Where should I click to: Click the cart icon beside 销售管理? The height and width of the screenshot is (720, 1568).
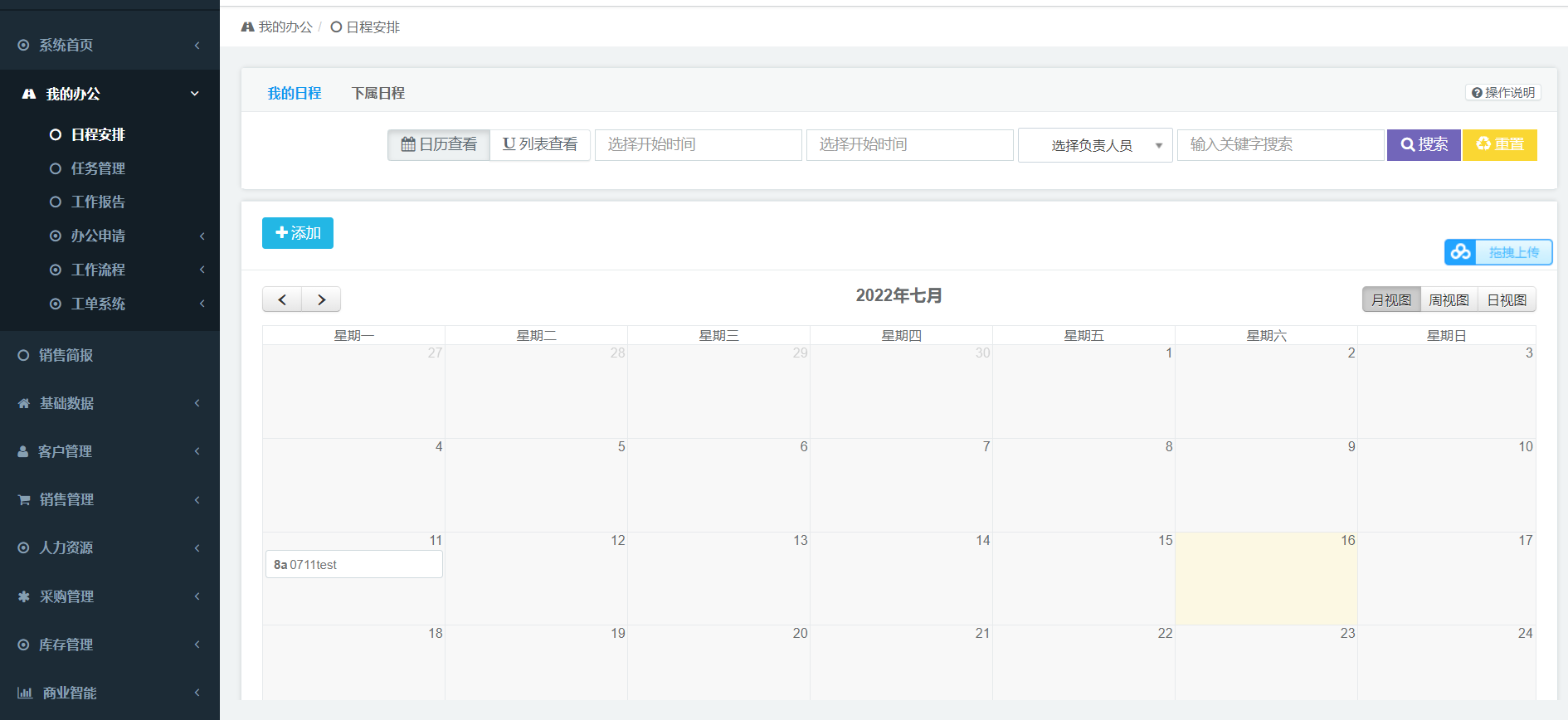[24, 499]
